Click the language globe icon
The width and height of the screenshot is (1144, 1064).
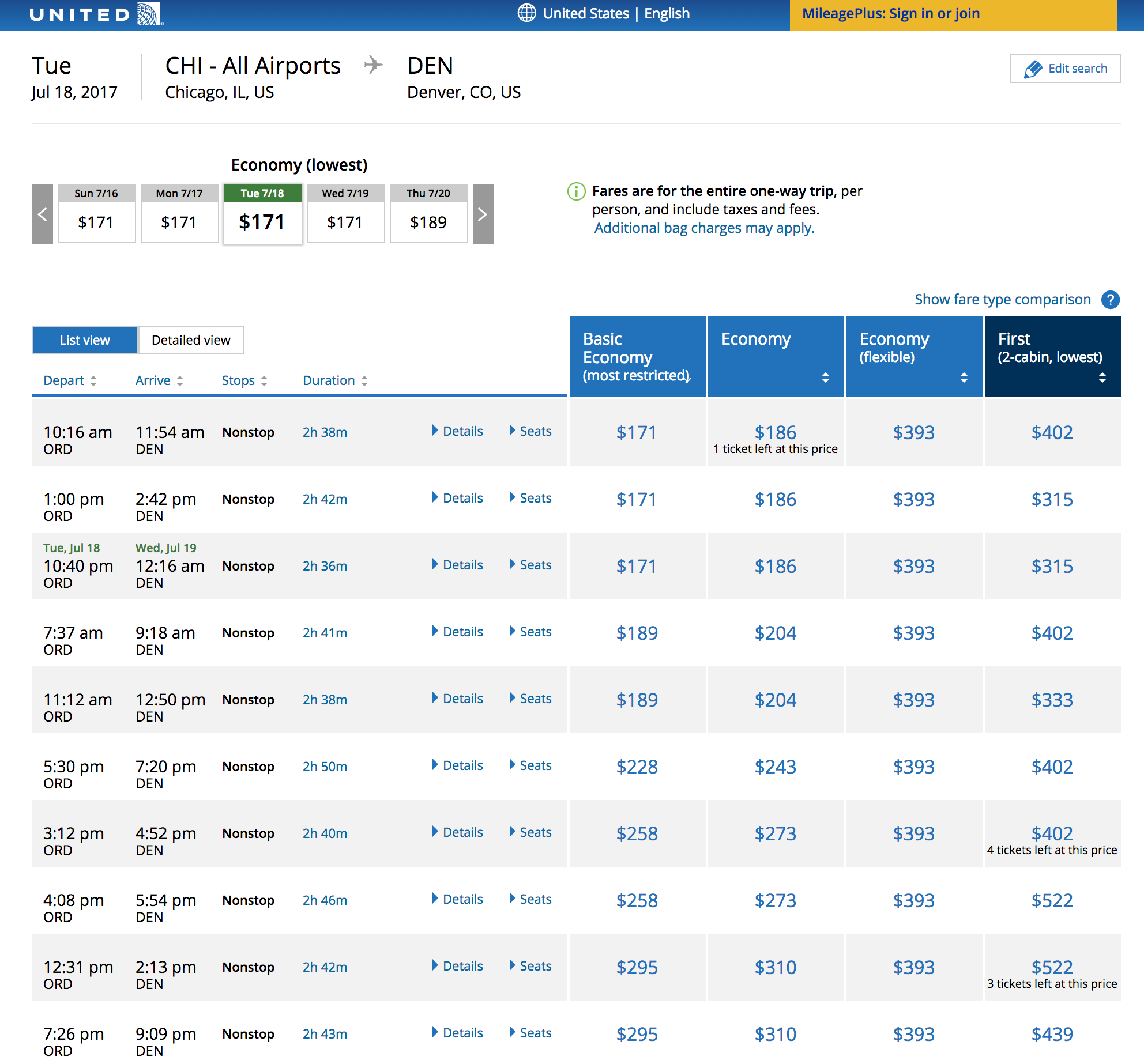(526, 13)
